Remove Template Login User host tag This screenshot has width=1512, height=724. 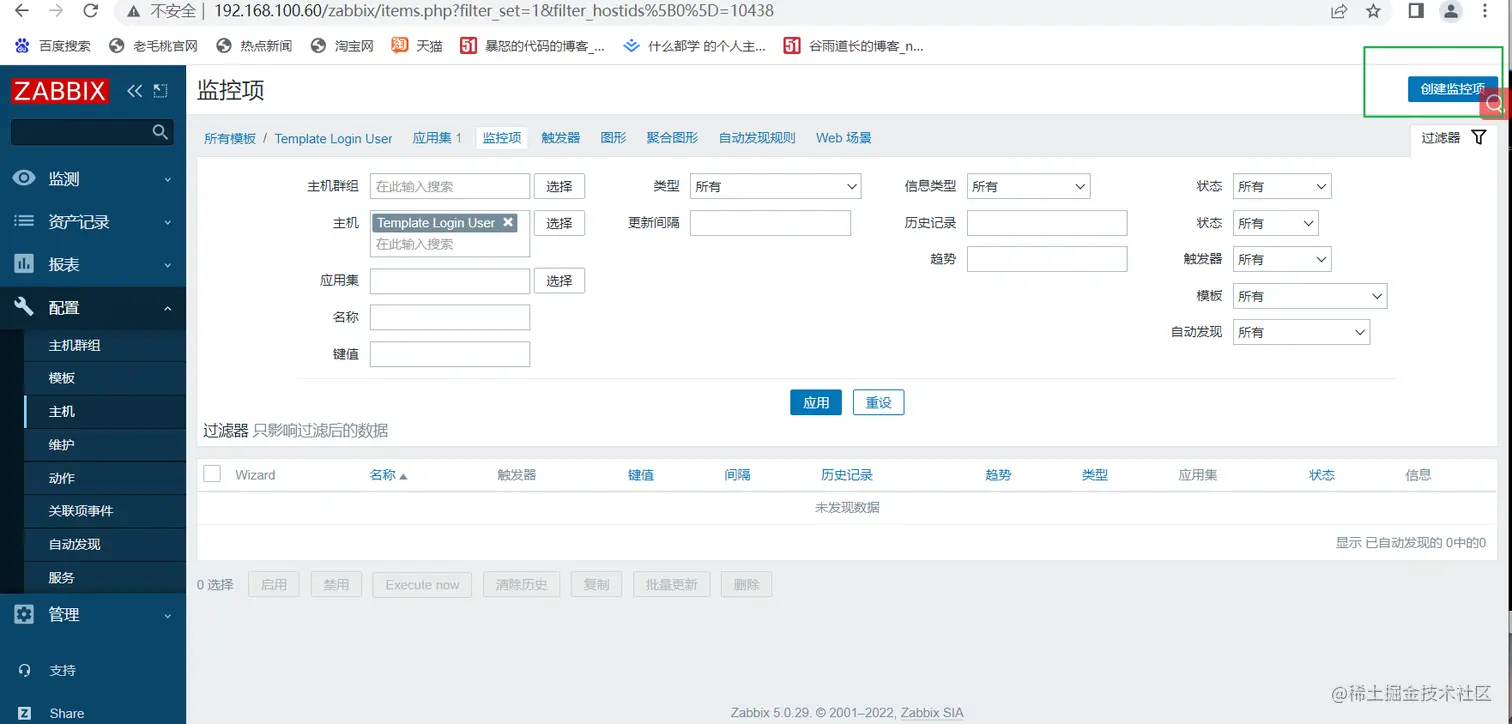pos(508,222)
